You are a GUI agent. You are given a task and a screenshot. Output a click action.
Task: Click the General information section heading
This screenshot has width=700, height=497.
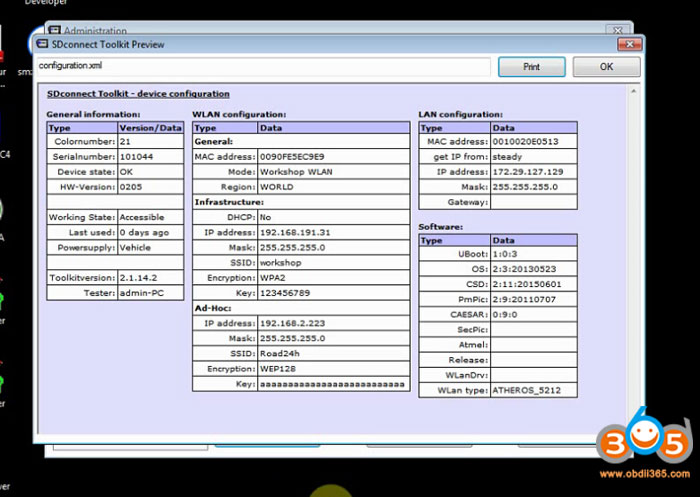[x=93, y=114]
